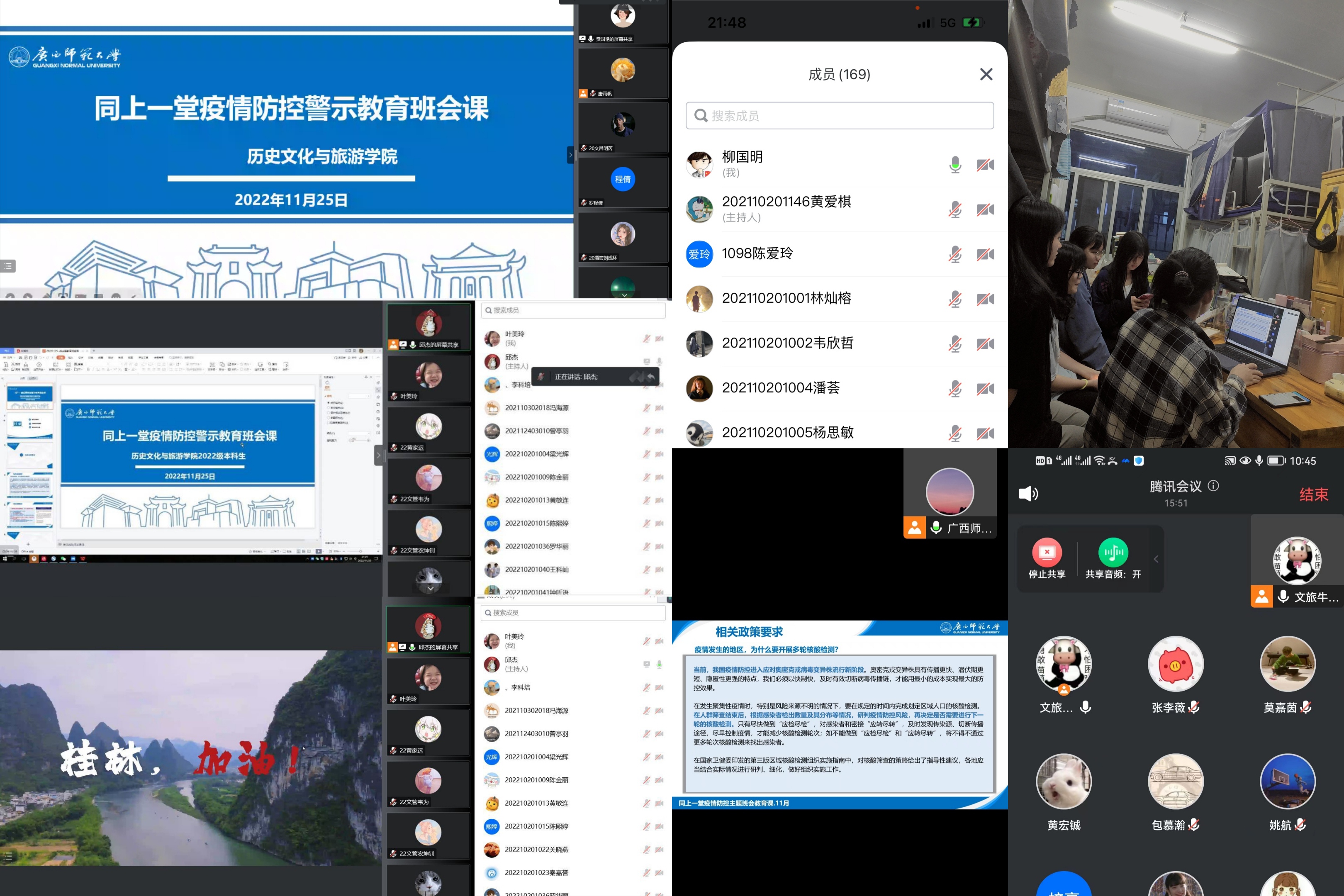
Task: Tap the camera icon for 202110201005杨思敏
Action: 985,433
